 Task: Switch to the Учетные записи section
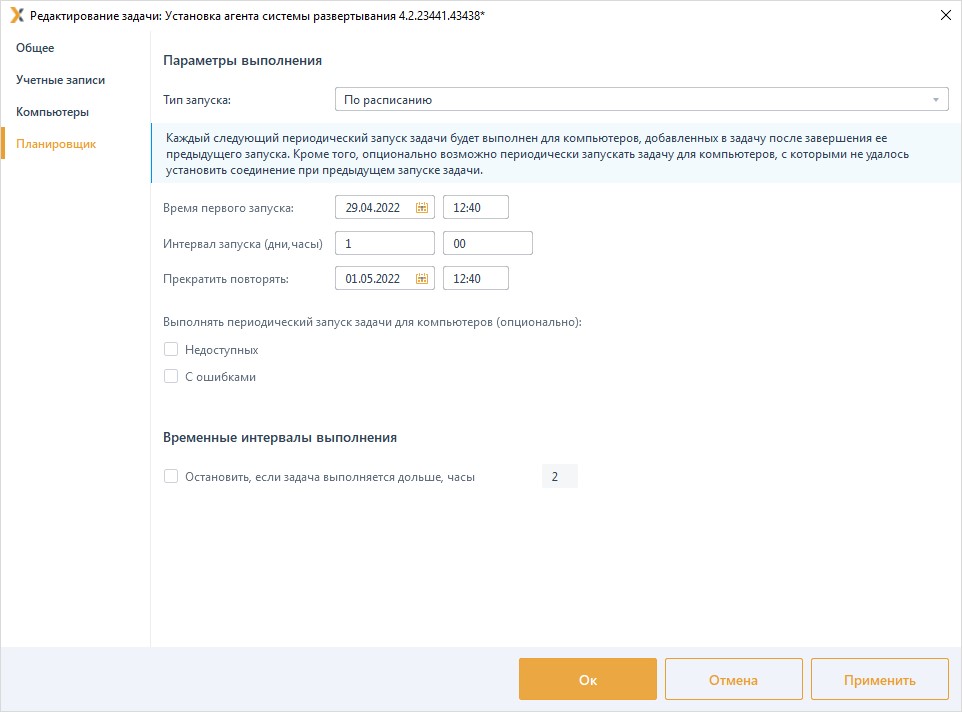pos(60,80)
